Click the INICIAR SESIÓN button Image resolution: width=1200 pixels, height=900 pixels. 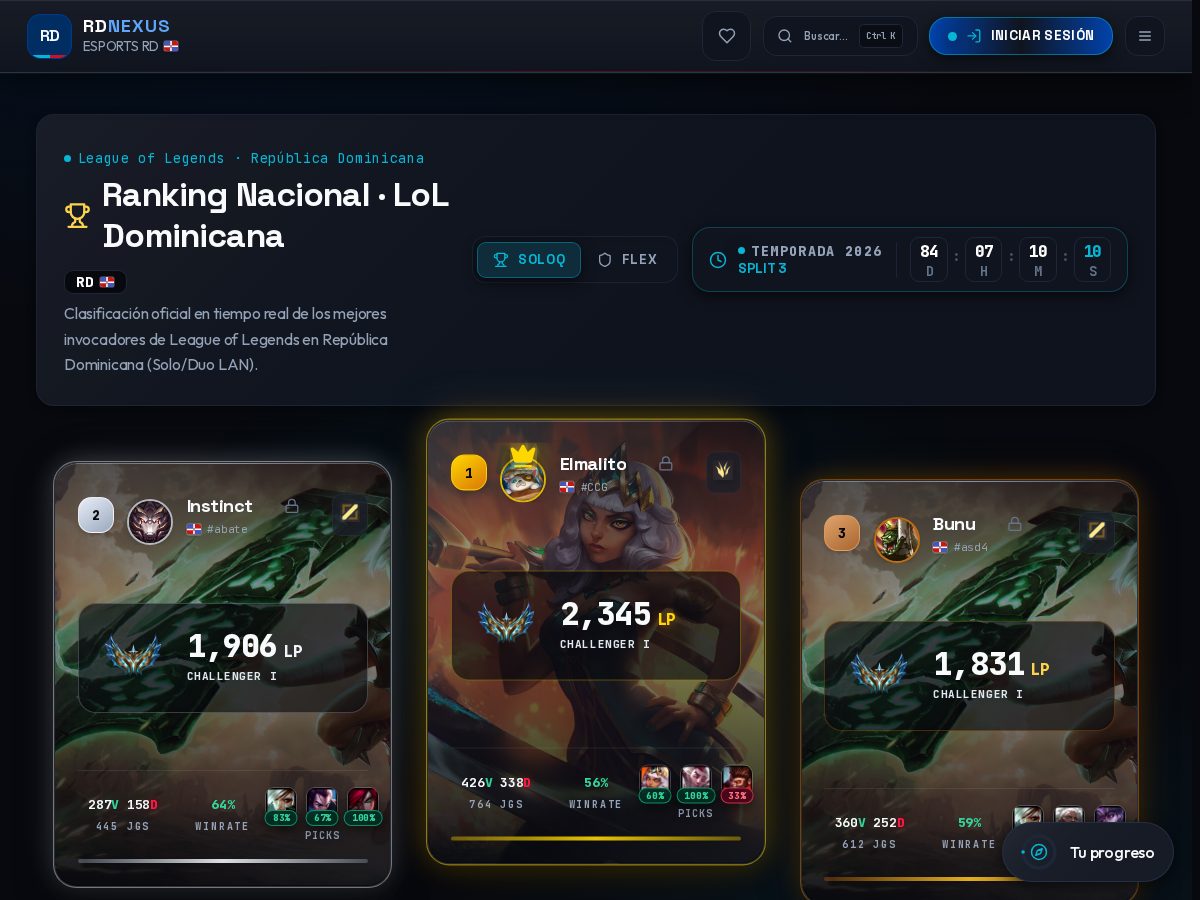coord(1020,36)
